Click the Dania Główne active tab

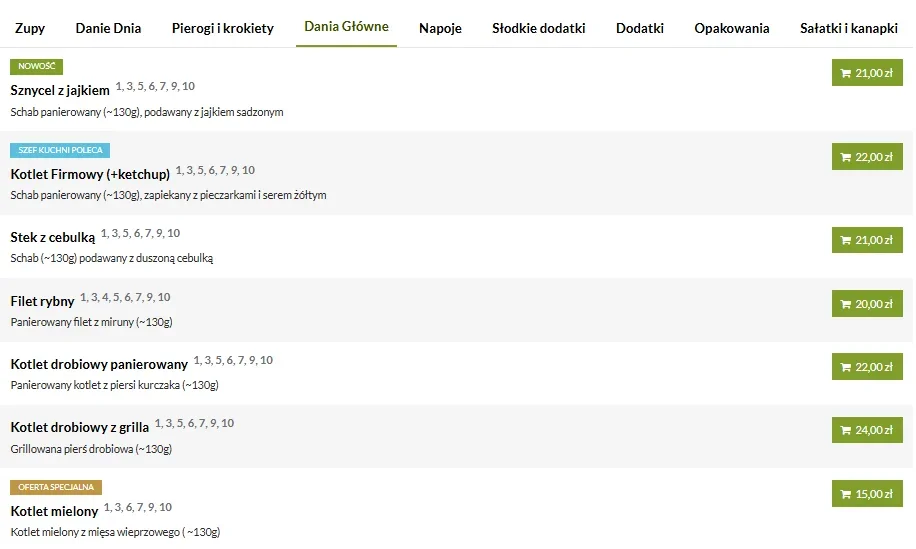pos(347,27)
